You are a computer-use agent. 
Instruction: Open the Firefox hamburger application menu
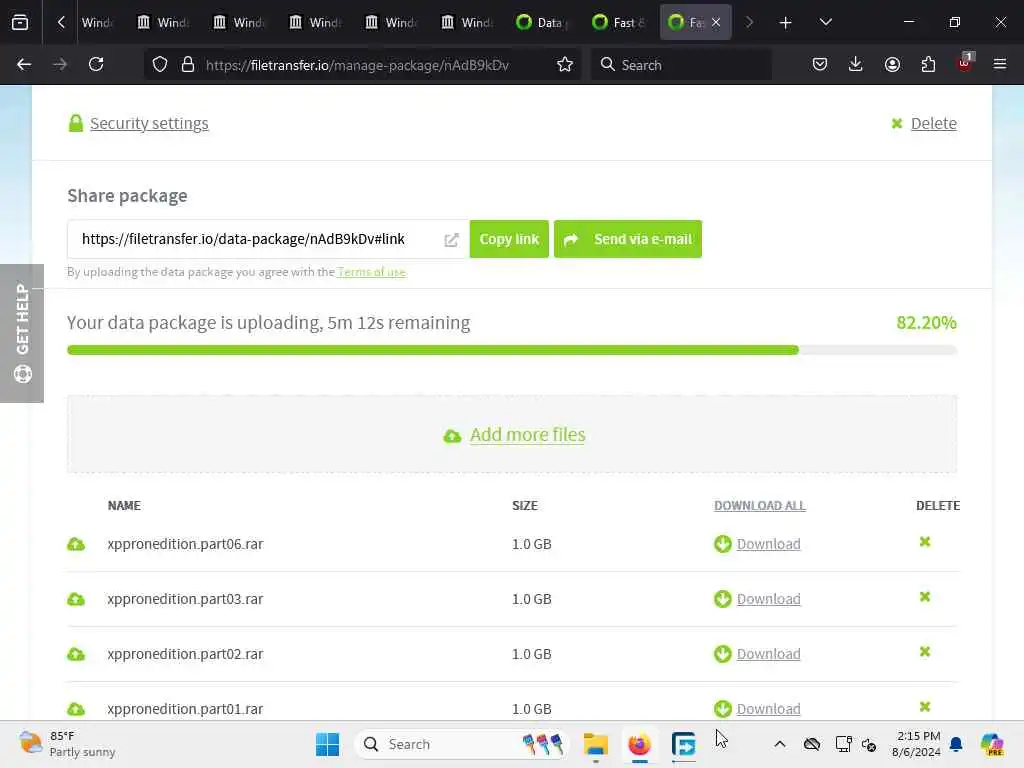click(x=1000, y=65)
